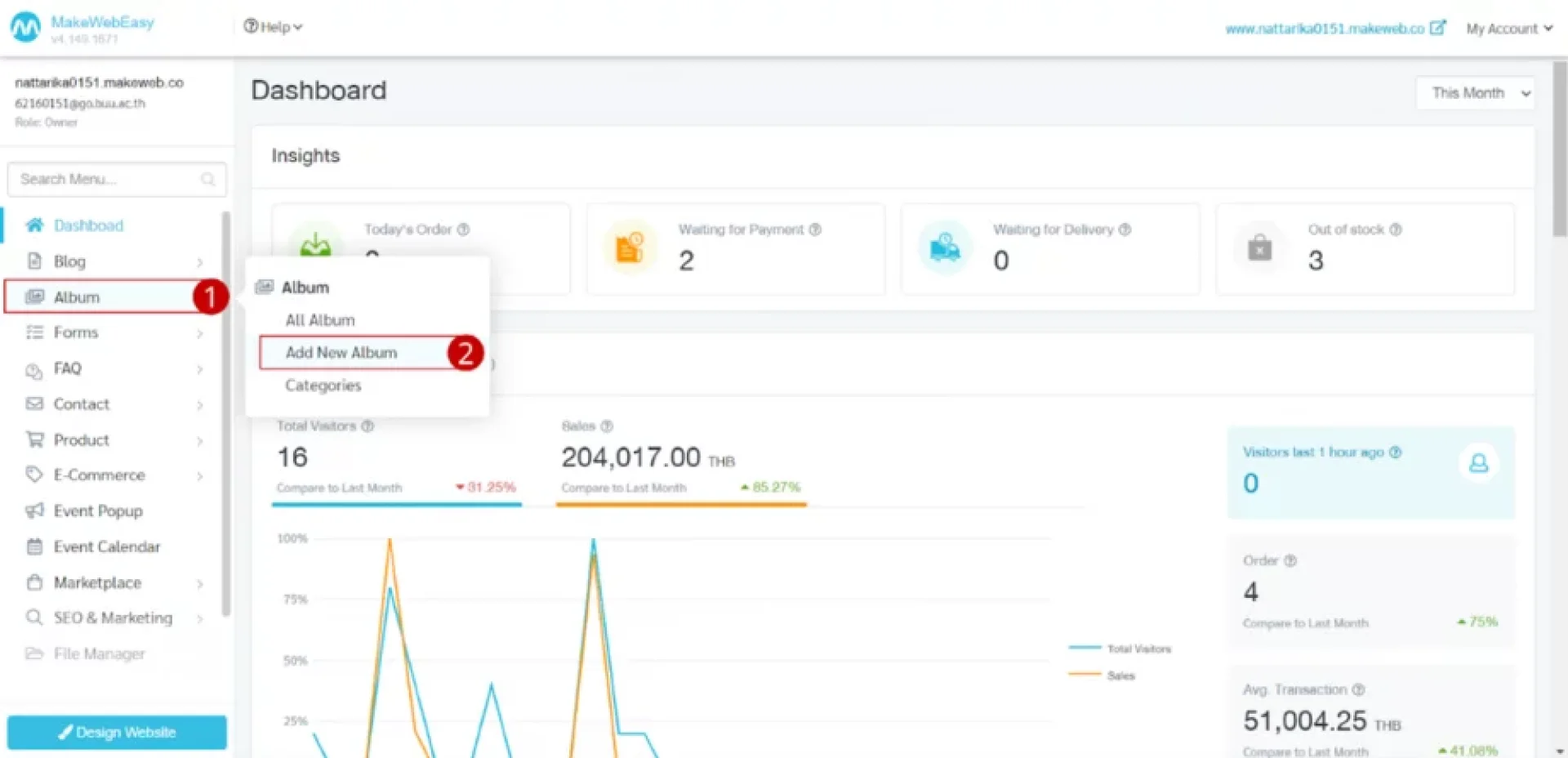Open the This Month period dropdown

coord(1475,93)
